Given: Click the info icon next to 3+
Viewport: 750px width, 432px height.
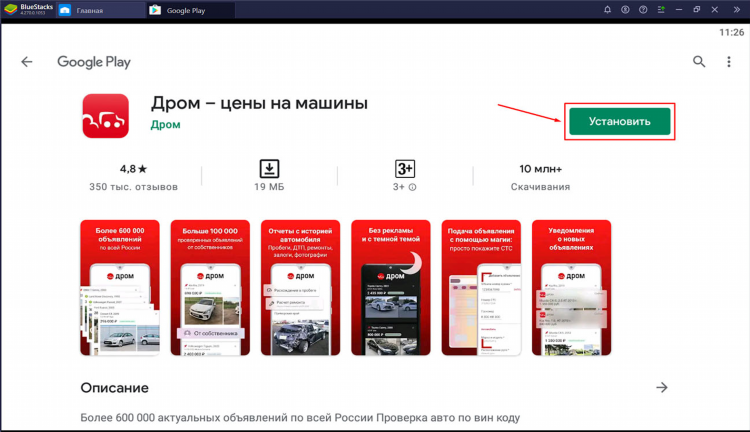Looking at the screenshot, I should pos(412,187).
